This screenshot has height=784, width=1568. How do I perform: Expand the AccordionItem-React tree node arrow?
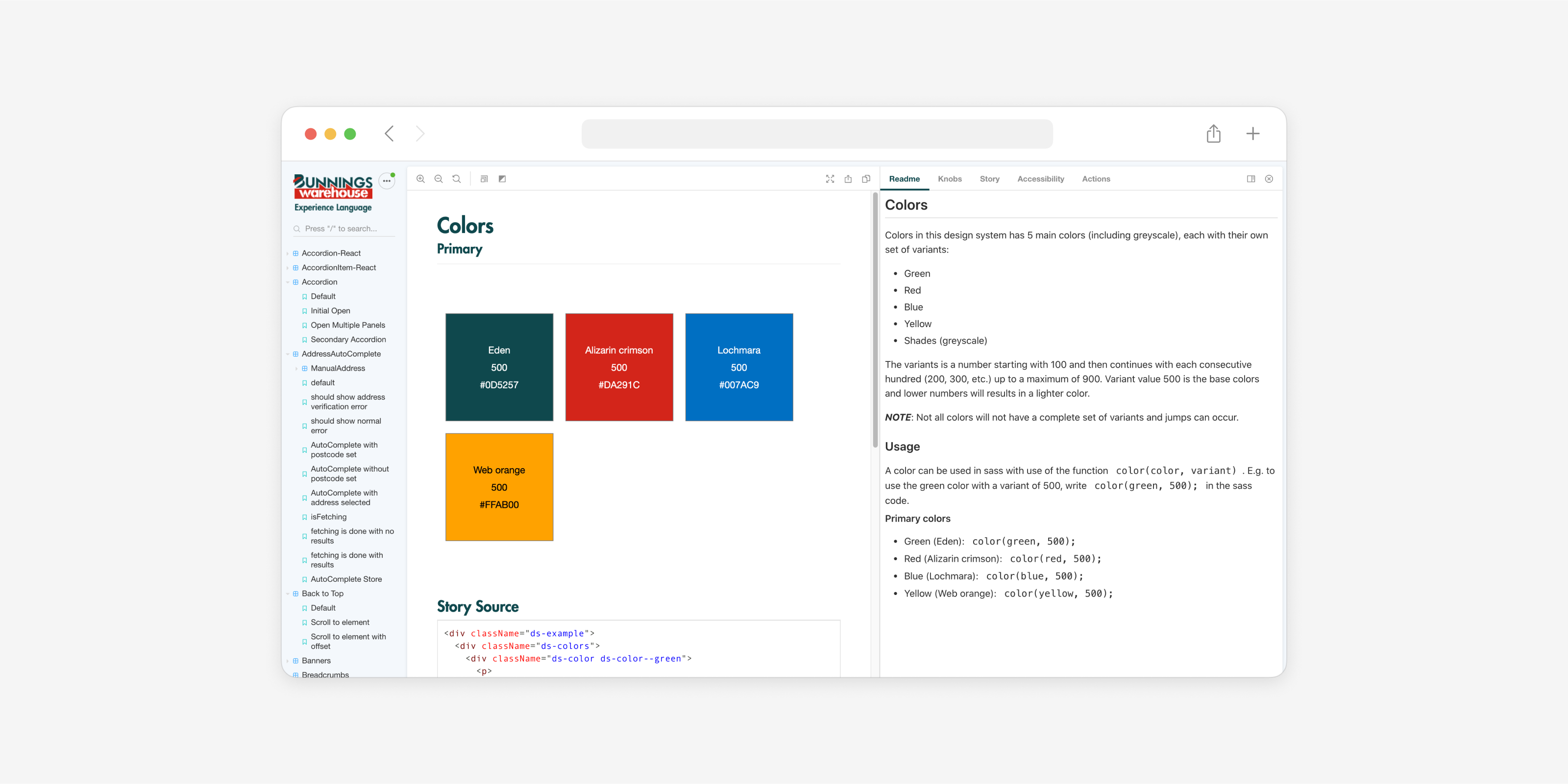coord(287,268)
